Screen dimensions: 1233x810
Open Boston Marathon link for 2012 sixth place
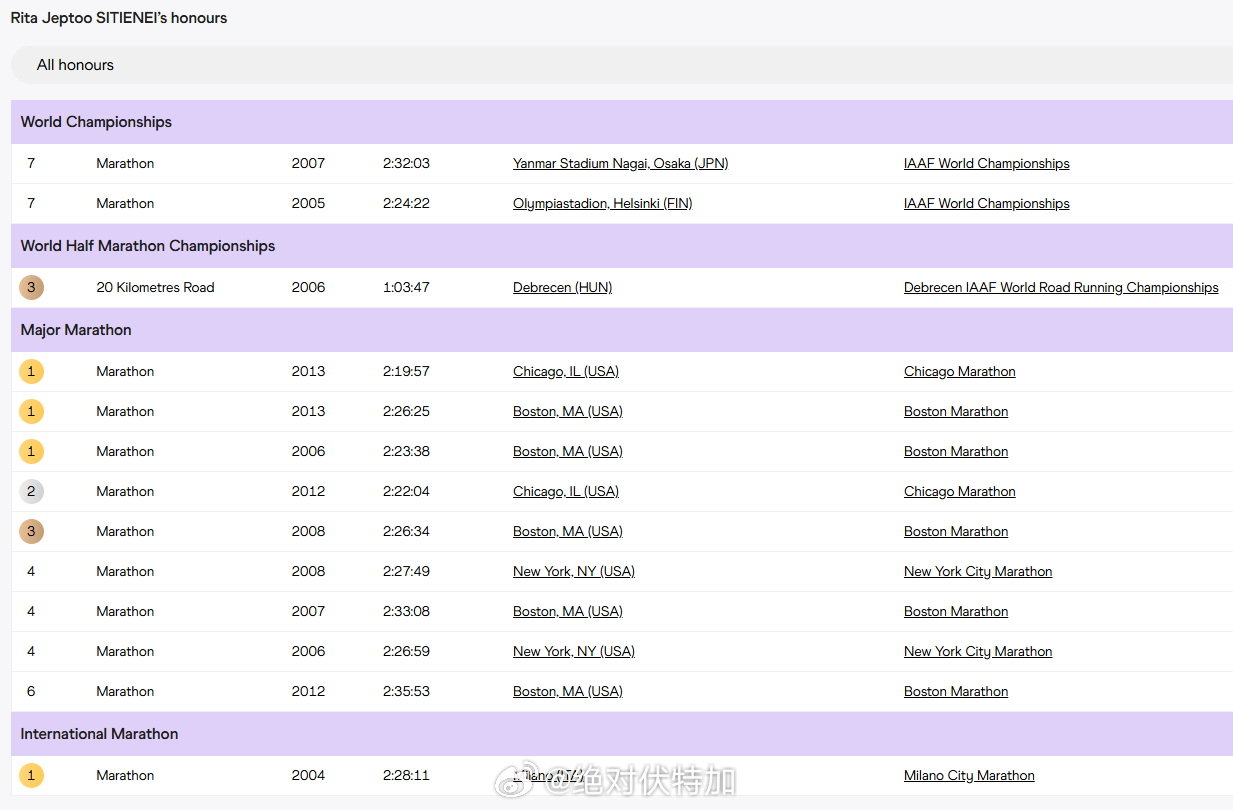[x=955, y=692]
